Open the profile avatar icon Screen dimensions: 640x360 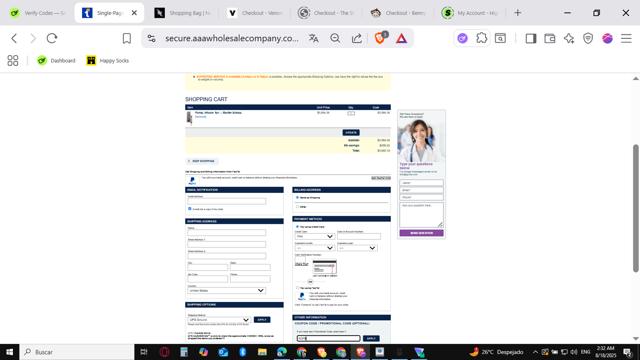click(x=607, y=38)
